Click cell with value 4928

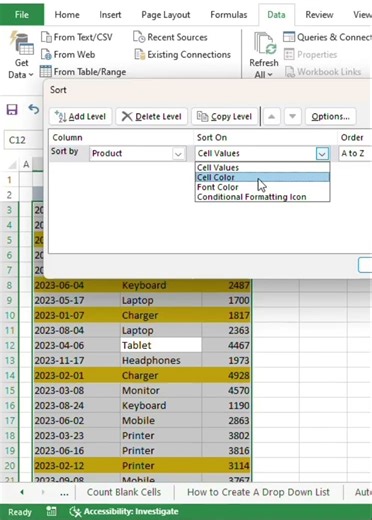pyautogui.click(x=226, y=375)
